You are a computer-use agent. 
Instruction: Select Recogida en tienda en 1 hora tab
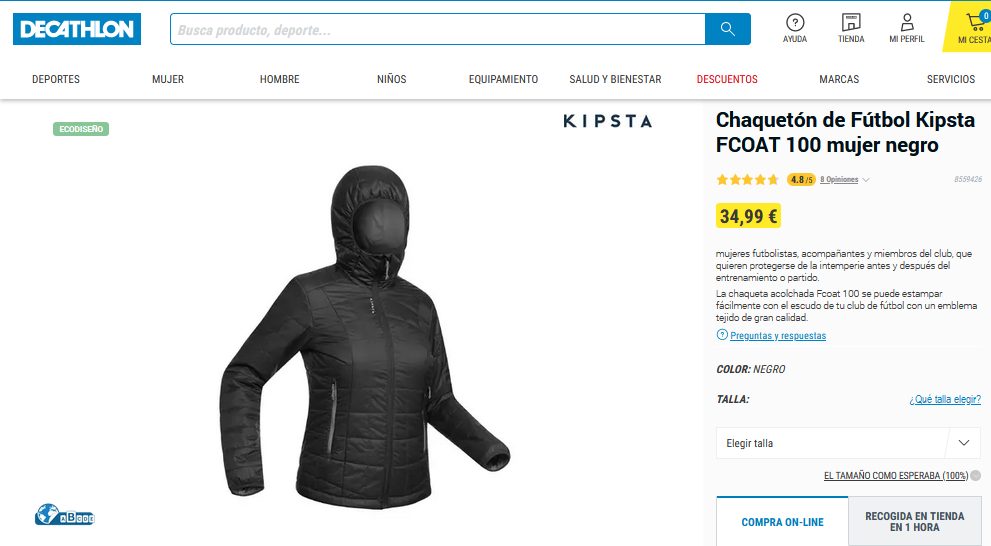[915, 522]
